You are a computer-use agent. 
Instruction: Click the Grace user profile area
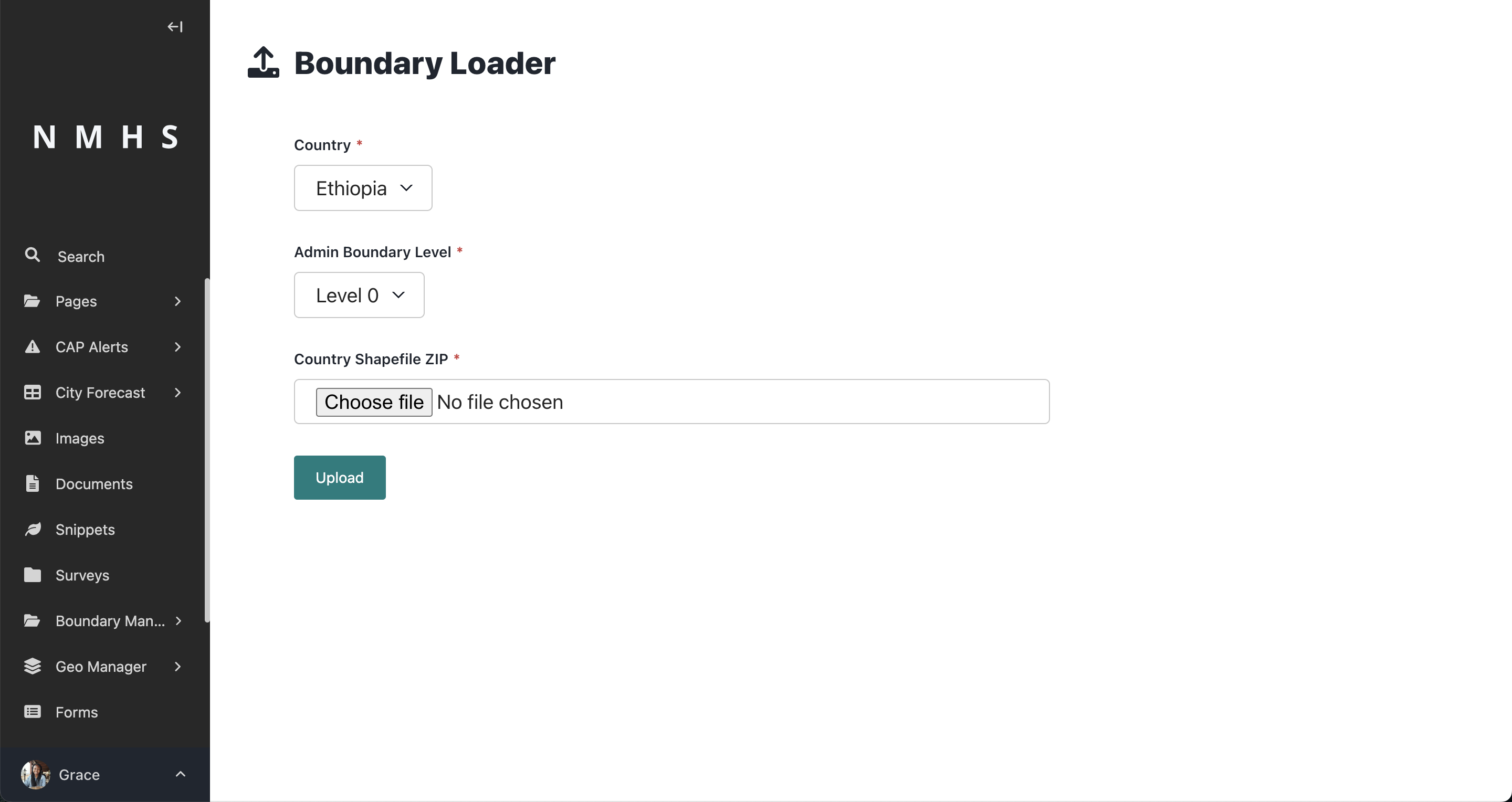(x=105, y=775)
